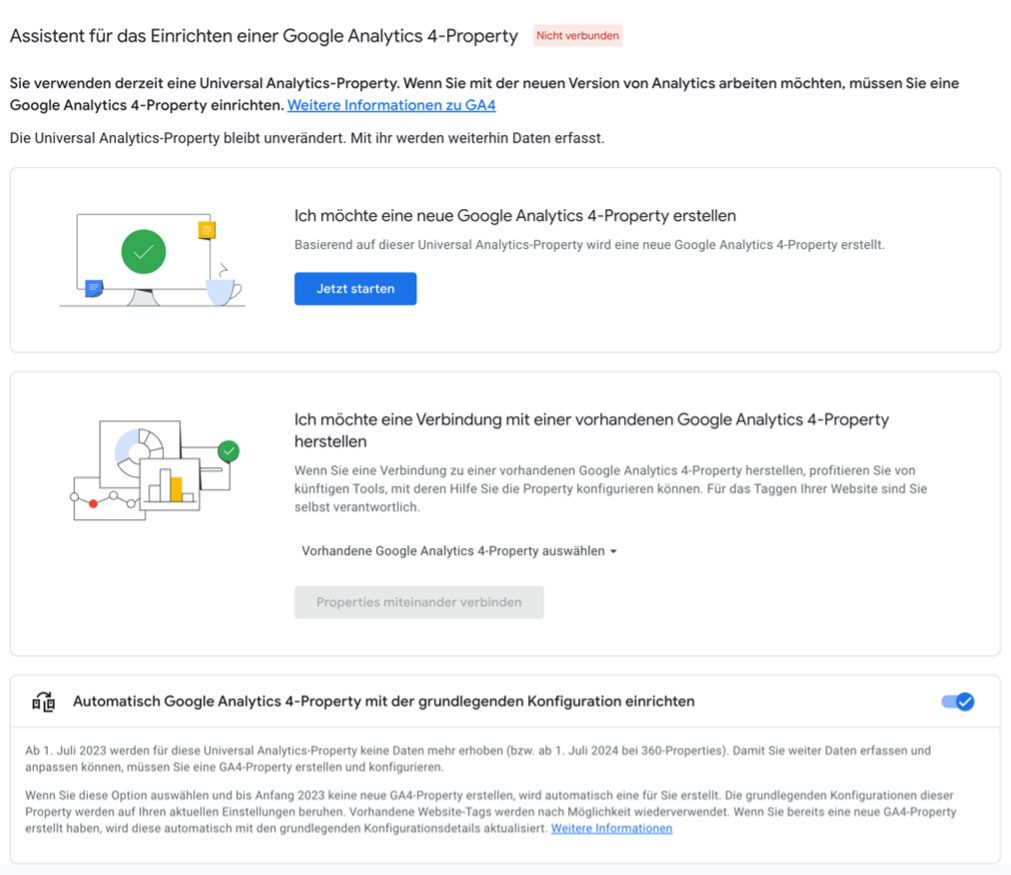1011x875 pixels.
Task: Click the Nicht verbunden status badge
Action: click(578, 35)
